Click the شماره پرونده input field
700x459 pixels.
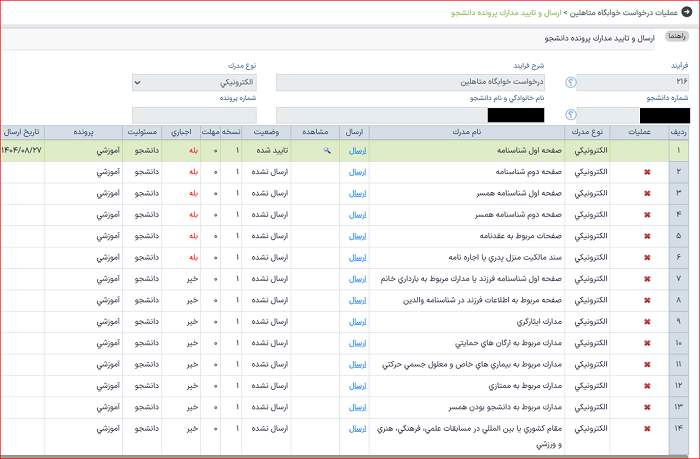(x=194, y=115)
